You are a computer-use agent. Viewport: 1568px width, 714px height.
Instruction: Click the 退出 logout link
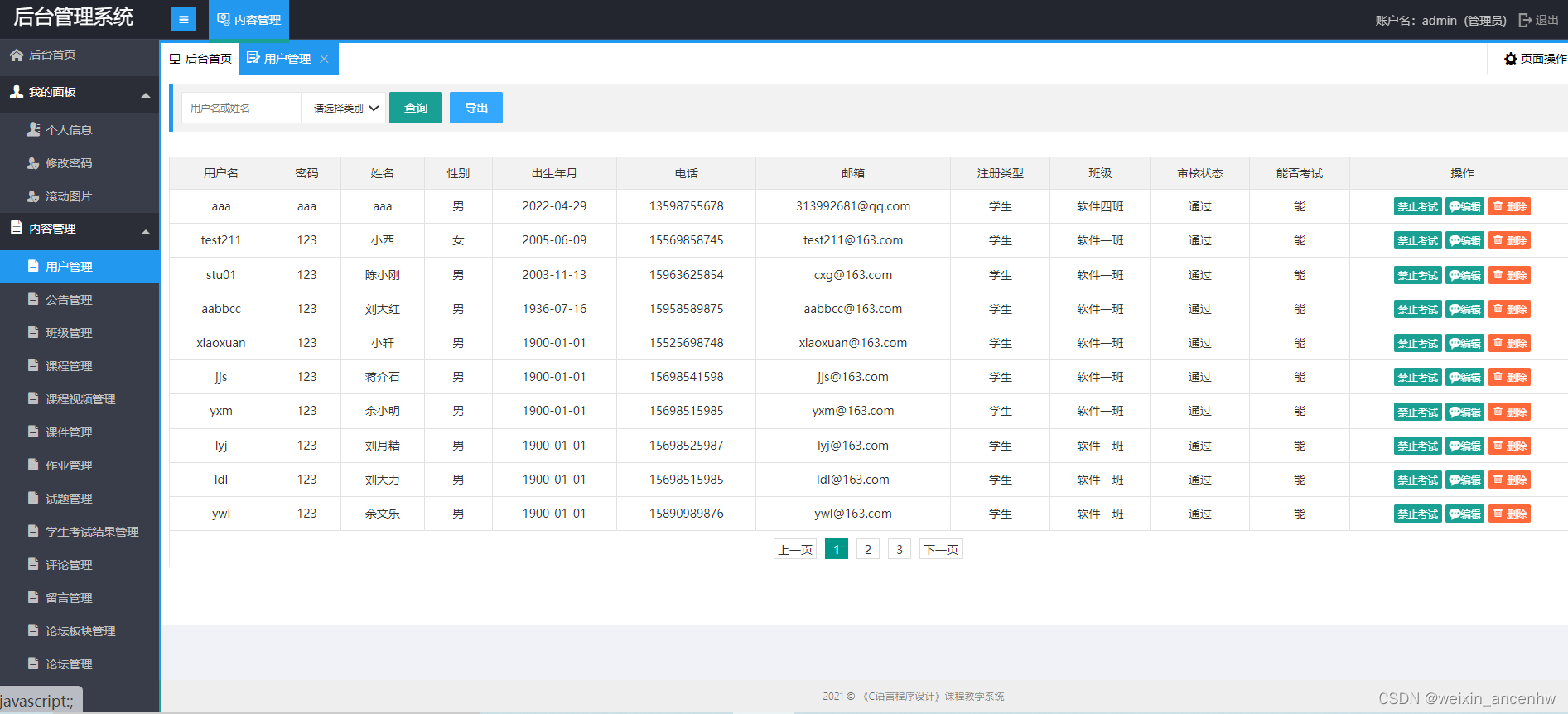click(x=1538, y=20)
